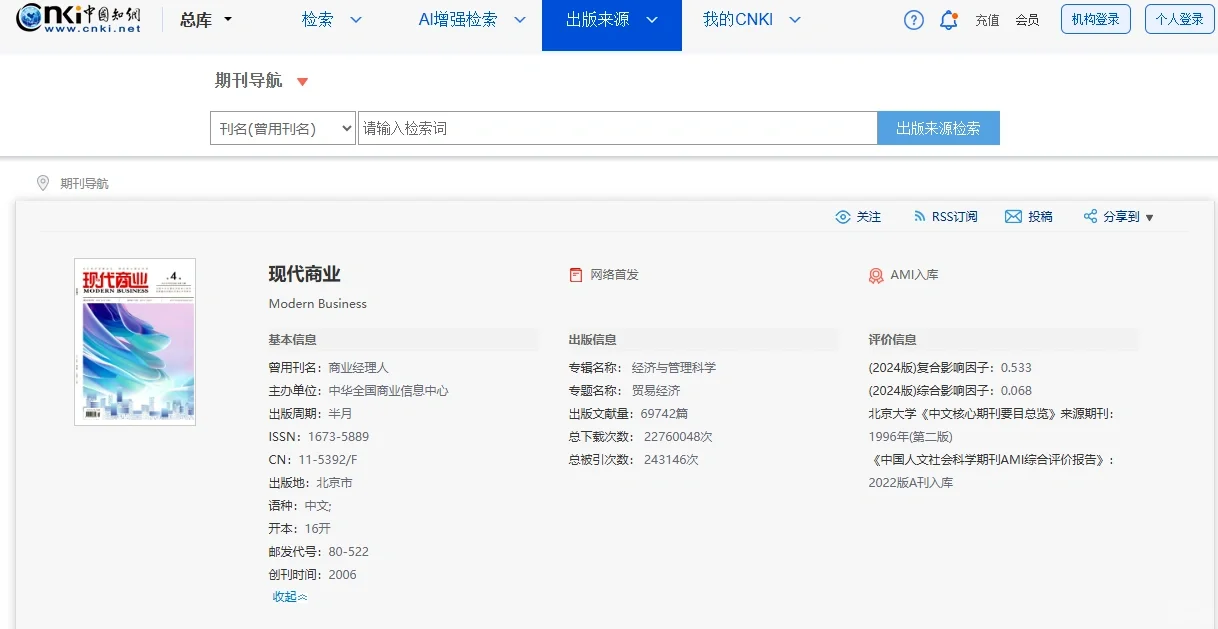
Task: Expand the 我的CNKI menu chevron
Action: click(x=795, y=20)
